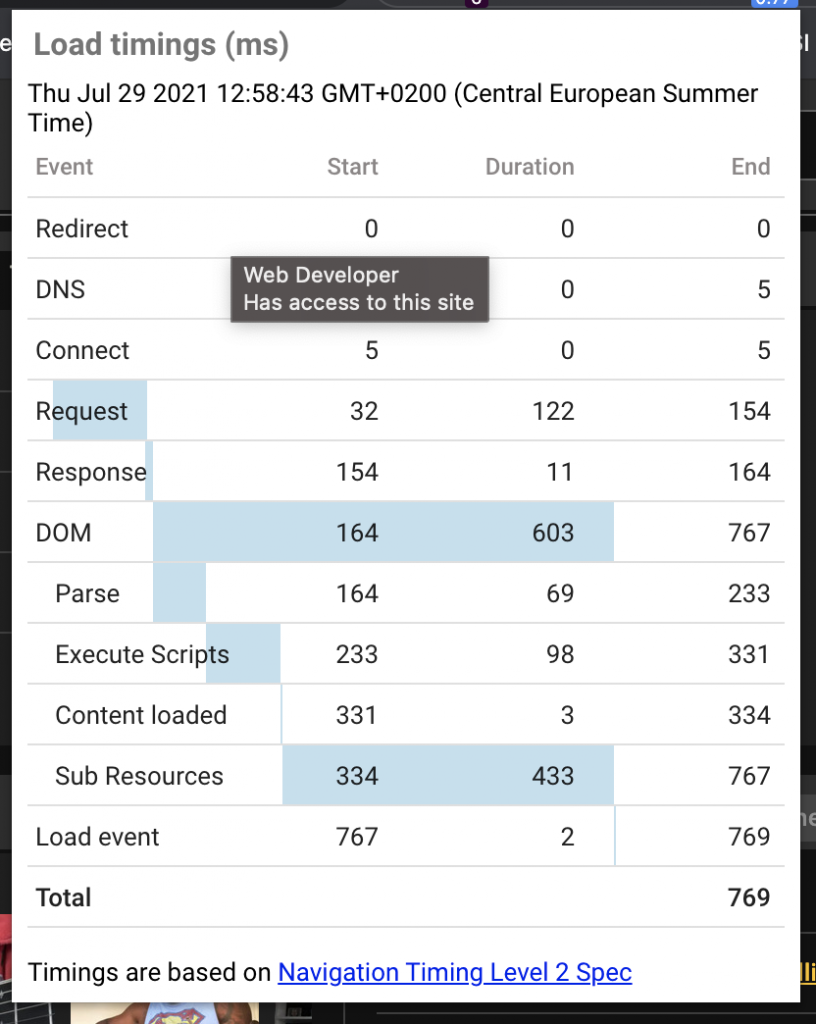Click the page load timestamp text
The image size is (816, 1024).
click(392, 108)
